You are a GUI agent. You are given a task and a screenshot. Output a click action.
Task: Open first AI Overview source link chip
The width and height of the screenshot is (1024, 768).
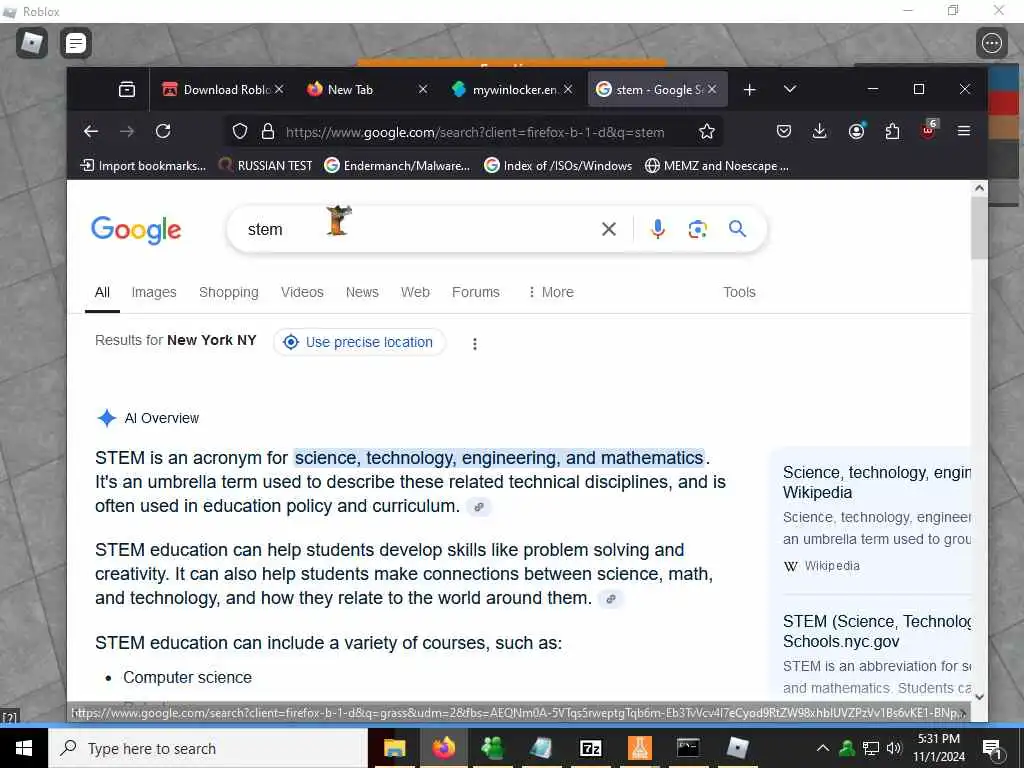[479, 507]
